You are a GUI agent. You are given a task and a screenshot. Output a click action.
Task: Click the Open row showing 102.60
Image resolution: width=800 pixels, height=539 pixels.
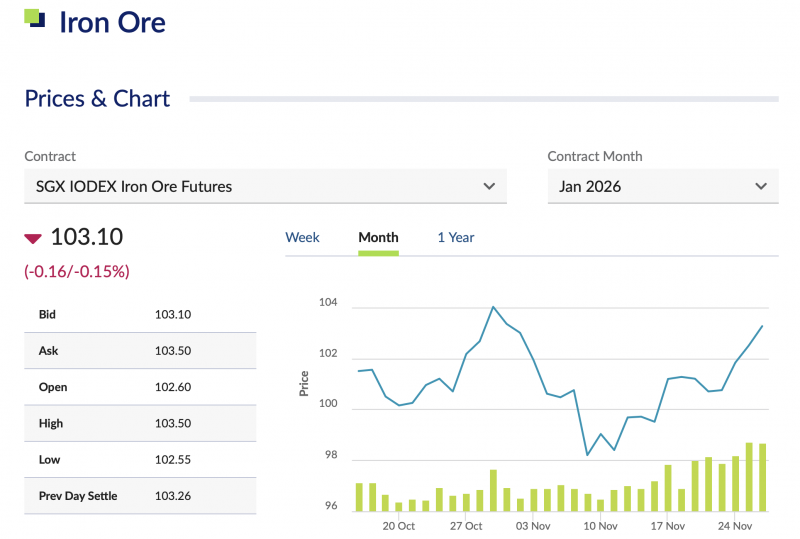(x=140, y=387)
